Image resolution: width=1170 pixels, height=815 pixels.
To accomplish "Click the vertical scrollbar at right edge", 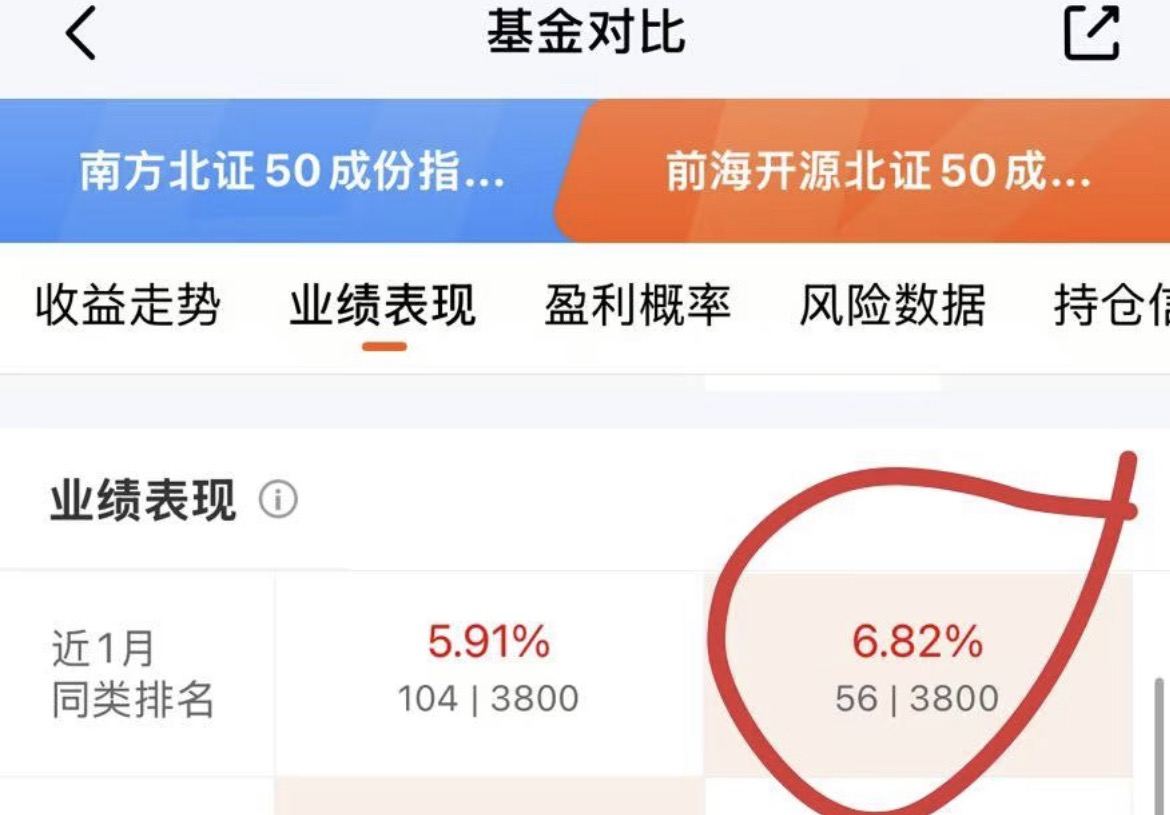I will point(1159,746).
